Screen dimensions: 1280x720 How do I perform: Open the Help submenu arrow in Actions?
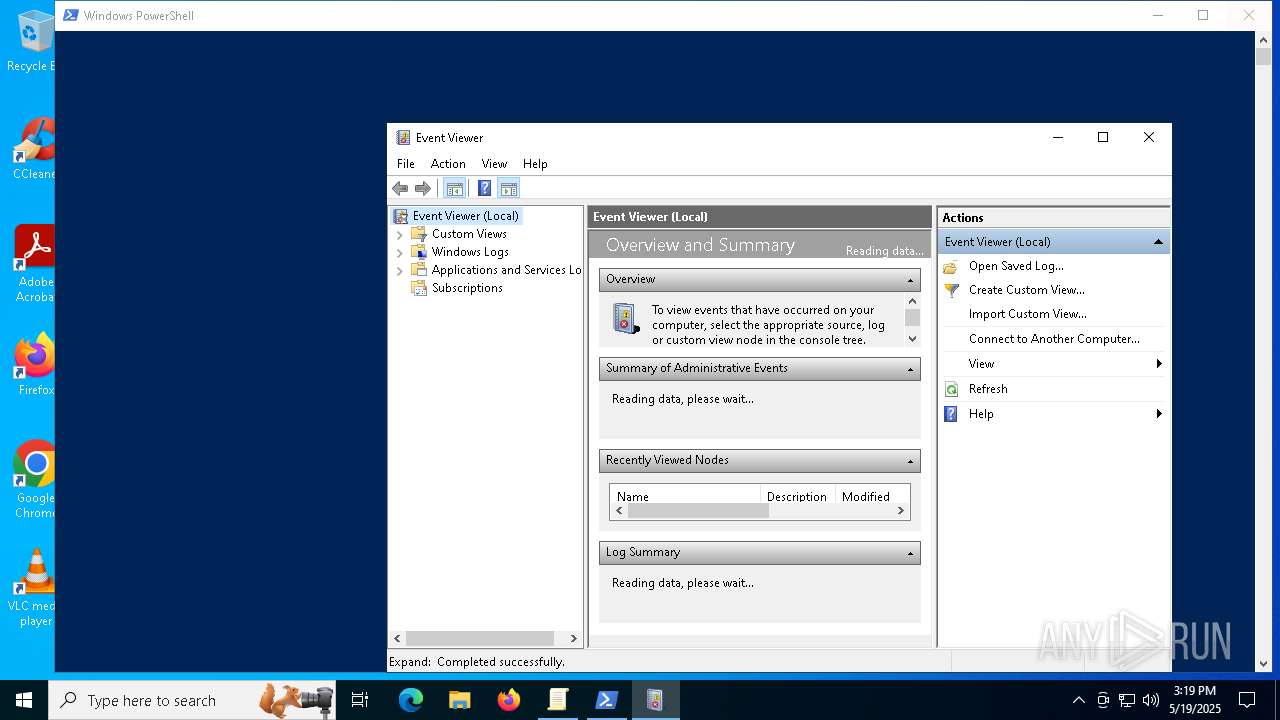(1159, 414)
